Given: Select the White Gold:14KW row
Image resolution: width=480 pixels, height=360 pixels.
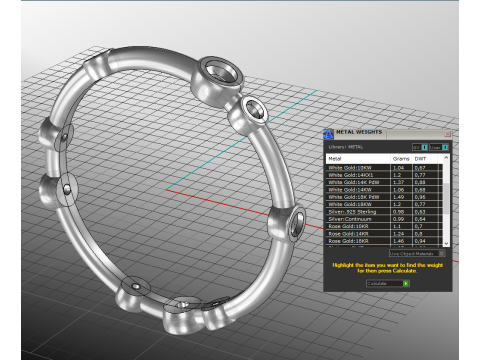Looking at the screenshot, I should click(384, 190).
